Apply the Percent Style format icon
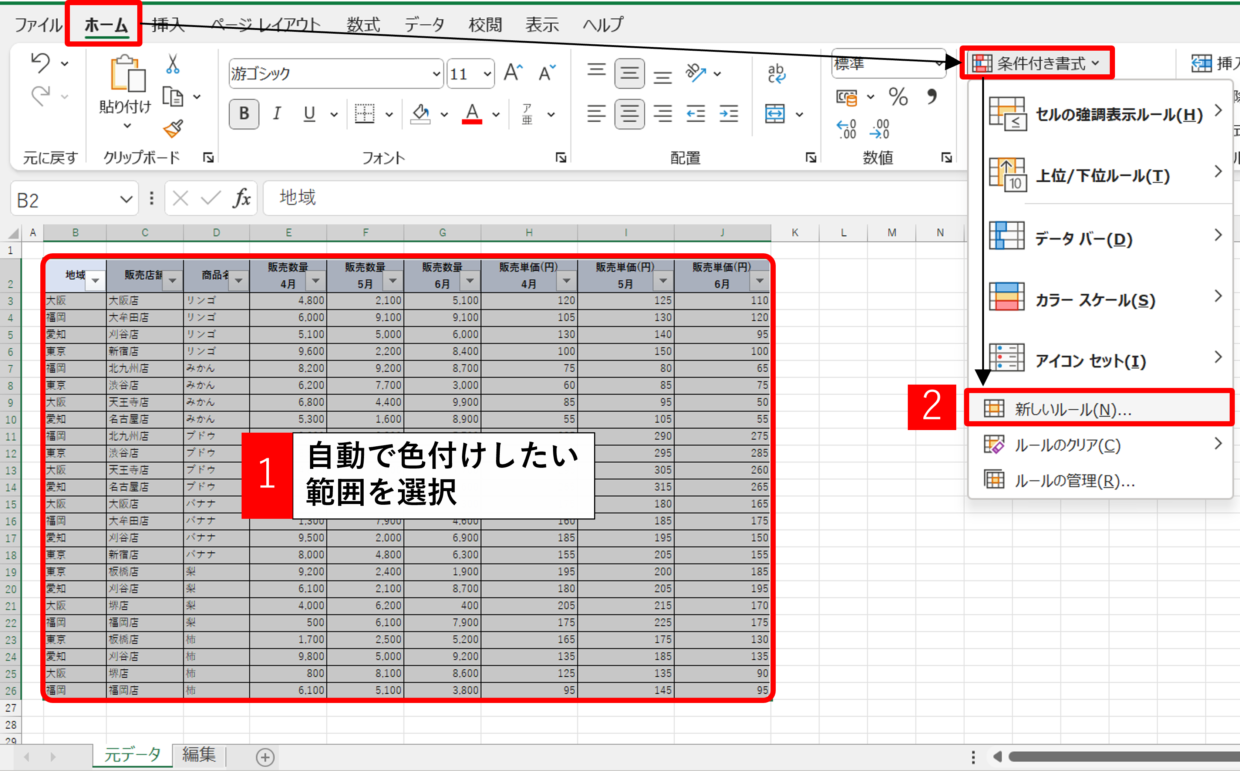This screenshot has width=1240, height=771. (898, 97)
